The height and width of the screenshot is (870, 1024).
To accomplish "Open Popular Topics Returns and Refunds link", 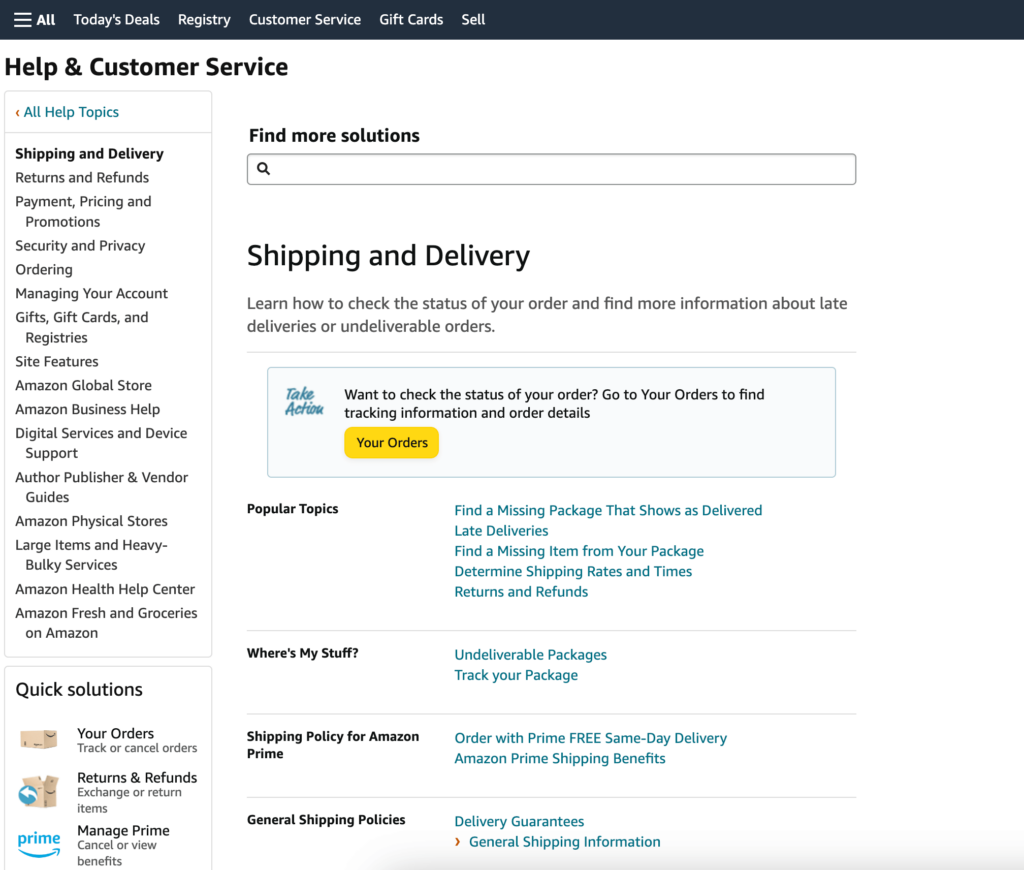I will pos(521,592).
